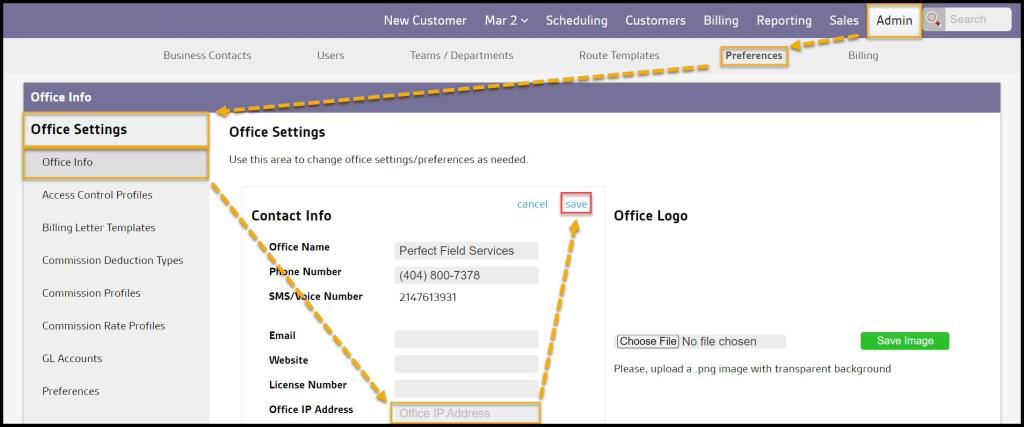The width and height of the screenshot is (1024, 427).
Task: Click the save link in Contact Info
Action: click(576, 204)
